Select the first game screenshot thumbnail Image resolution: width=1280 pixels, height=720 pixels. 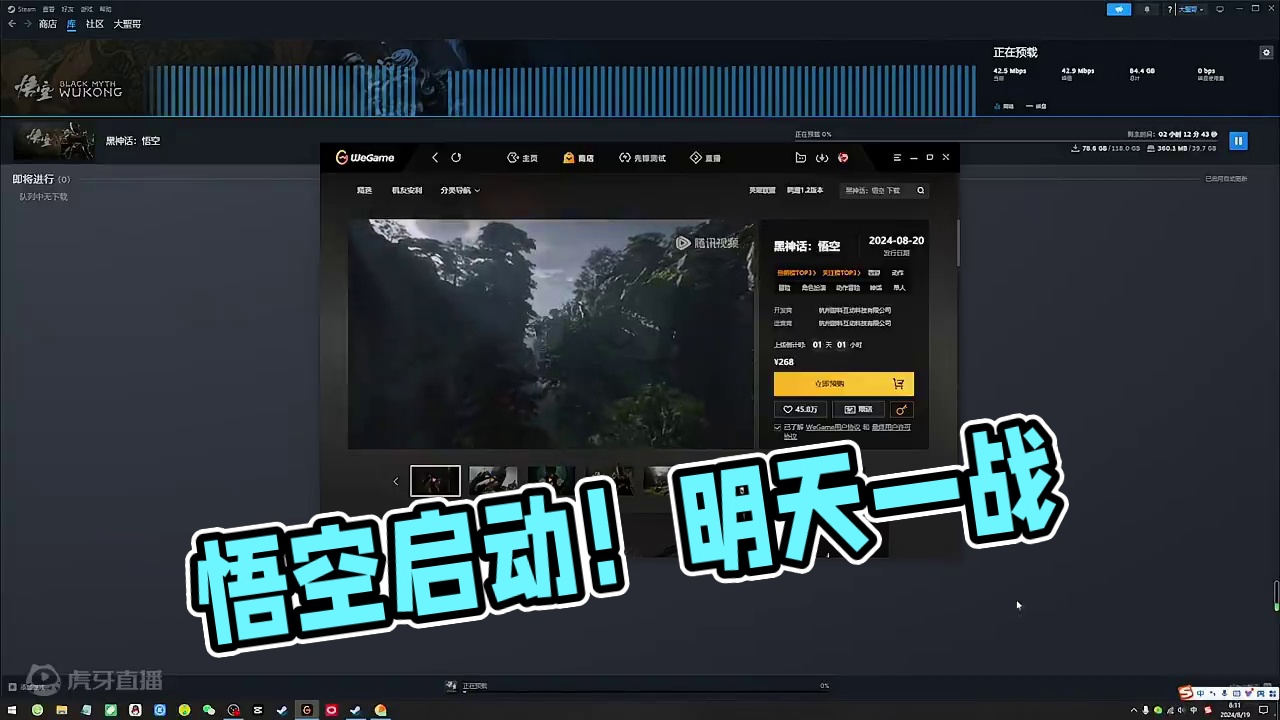[435, 481]
